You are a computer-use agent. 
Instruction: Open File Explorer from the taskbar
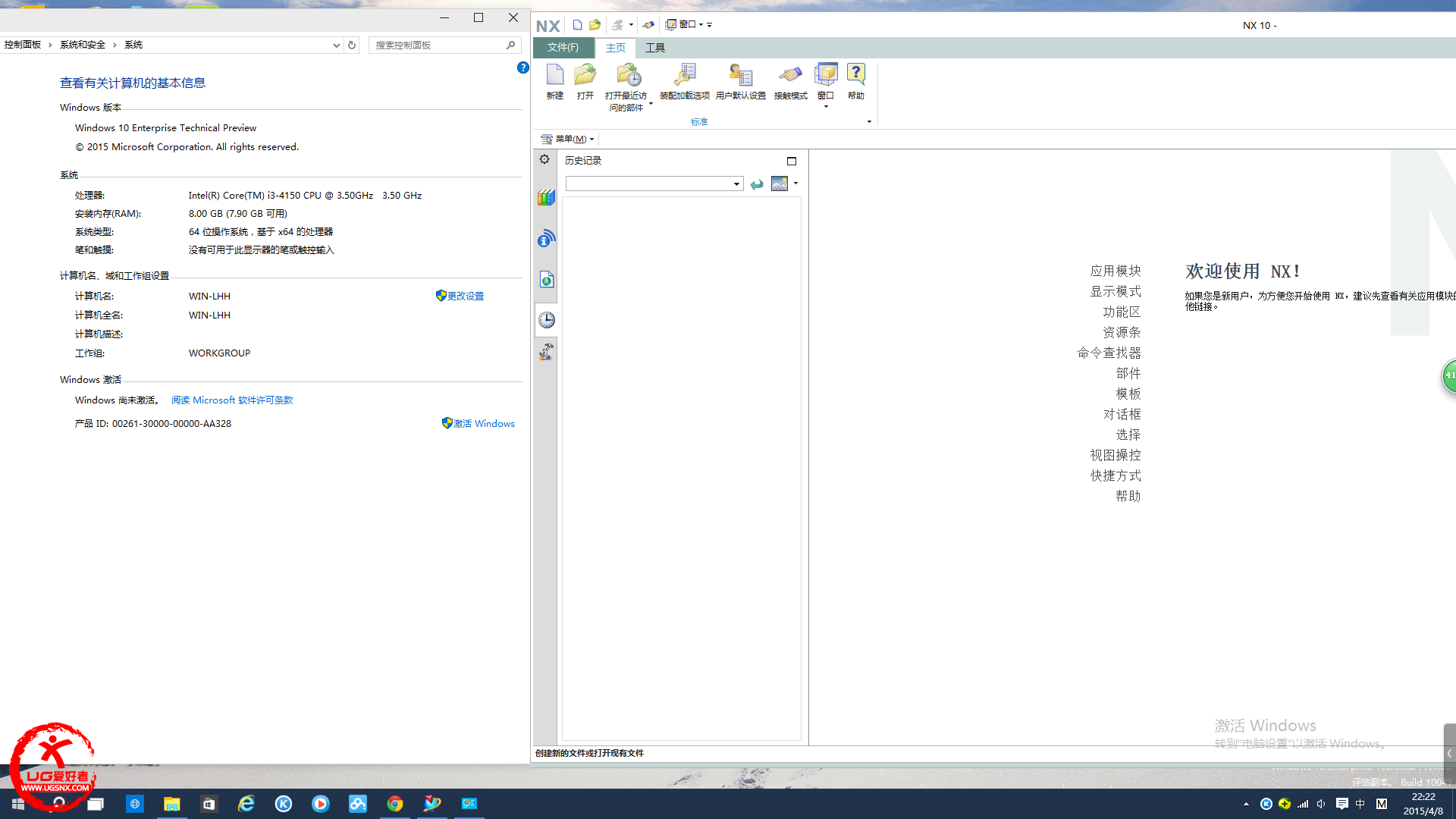click(172, 804)
